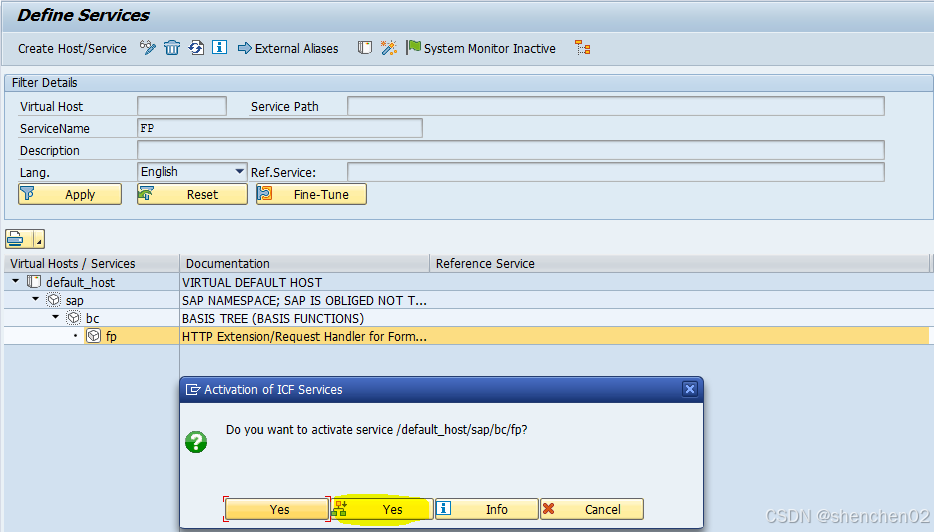Click the orange hierarchy icon in the toolbar
The height and width of the screenshot is (532, 934).
coord(583,48)
